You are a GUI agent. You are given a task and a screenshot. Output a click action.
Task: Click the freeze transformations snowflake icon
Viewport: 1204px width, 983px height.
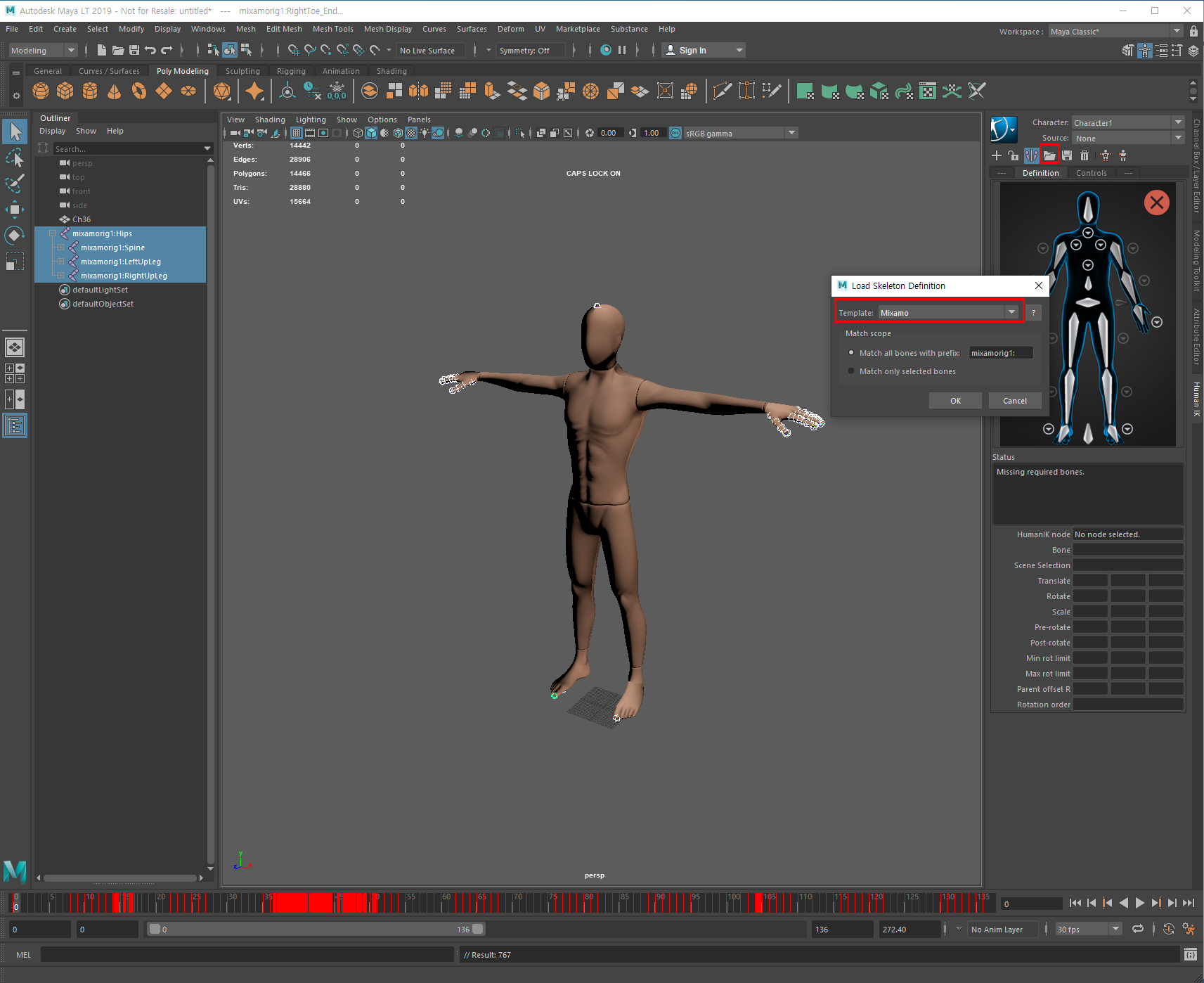pos(337,91)
